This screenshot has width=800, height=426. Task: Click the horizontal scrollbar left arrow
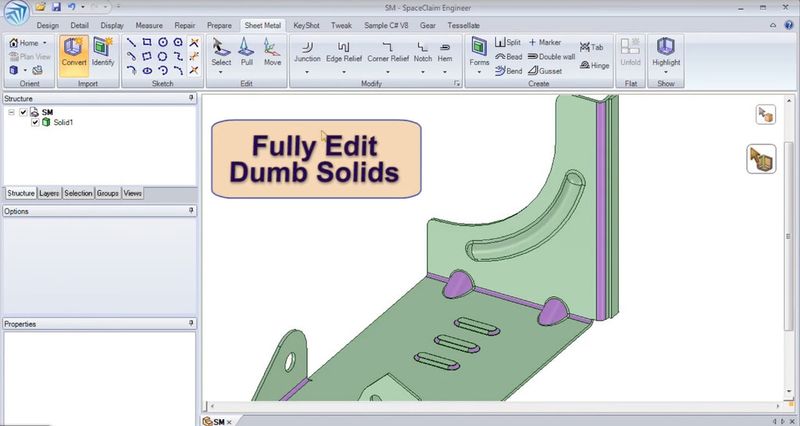click(x=212, y=406)
